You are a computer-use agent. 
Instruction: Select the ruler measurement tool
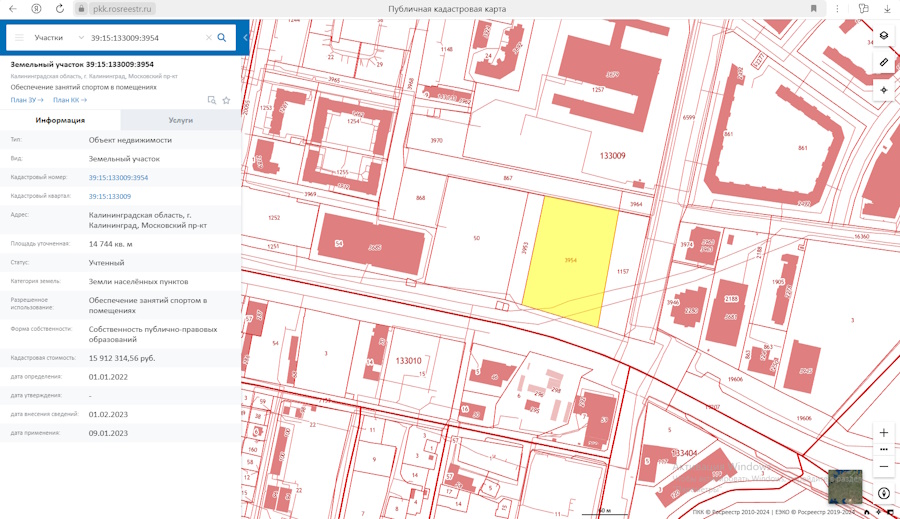pos(884,63)
